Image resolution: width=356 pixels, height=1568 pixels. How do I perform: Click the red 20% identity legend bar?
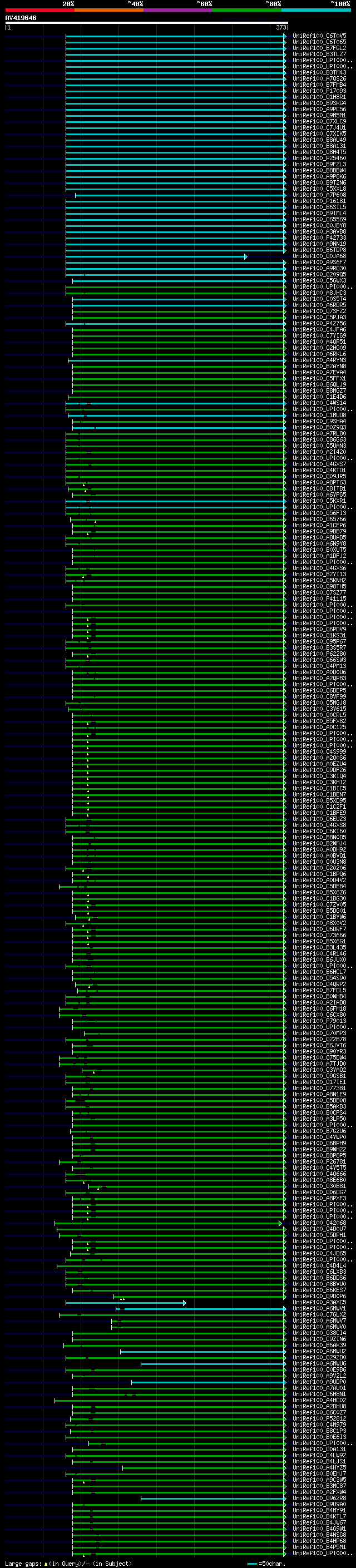pos(39,10)
